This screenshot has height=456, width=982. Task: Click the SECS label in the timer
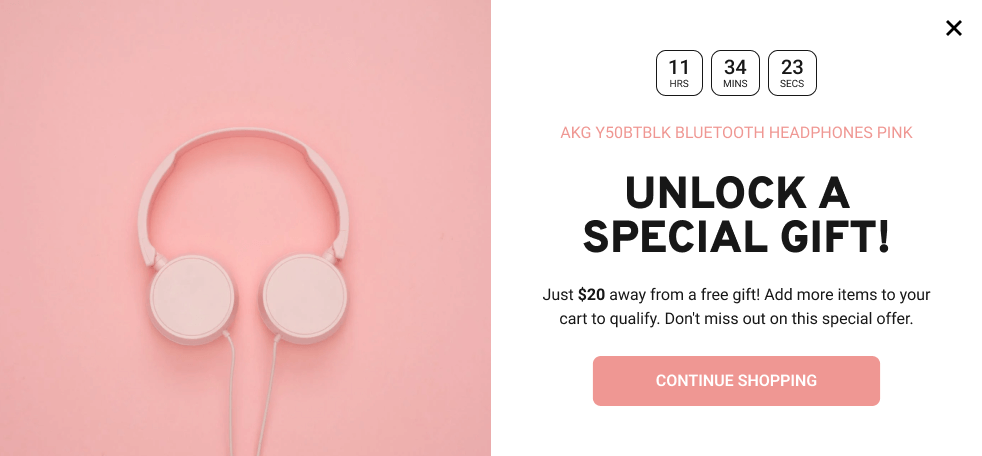pyautogui.click(x=792, y=84)
